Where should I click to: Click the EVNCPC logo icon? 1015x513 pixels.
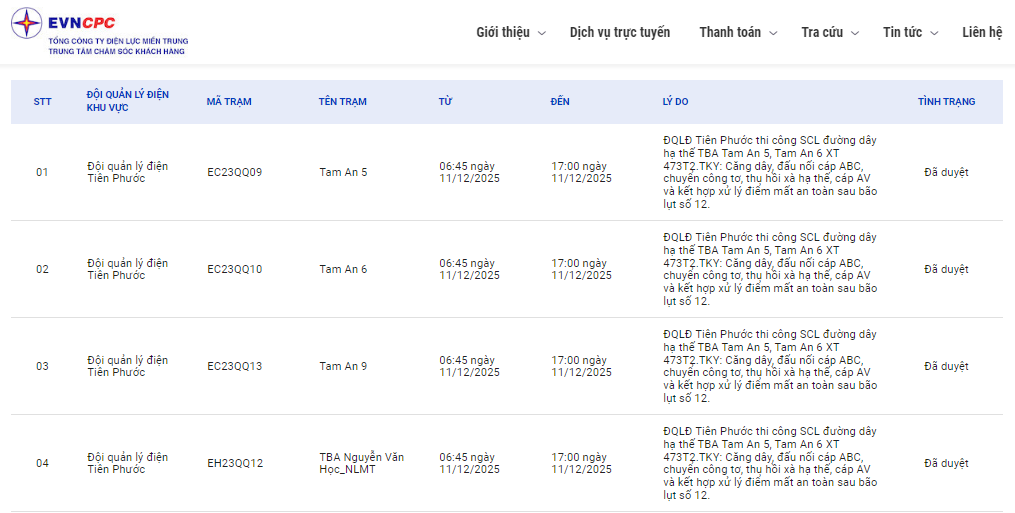click(x=27, y=23)
